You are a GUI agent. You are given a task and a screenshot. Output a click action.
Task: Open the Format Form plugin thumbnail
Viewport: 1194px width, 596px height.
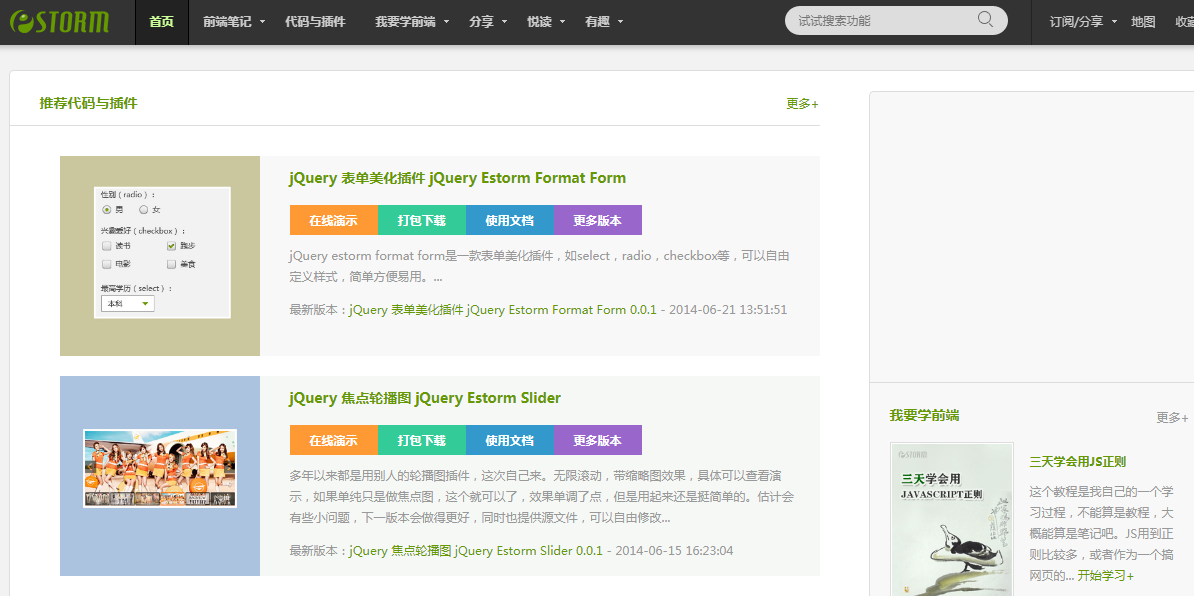coord(160,256)
